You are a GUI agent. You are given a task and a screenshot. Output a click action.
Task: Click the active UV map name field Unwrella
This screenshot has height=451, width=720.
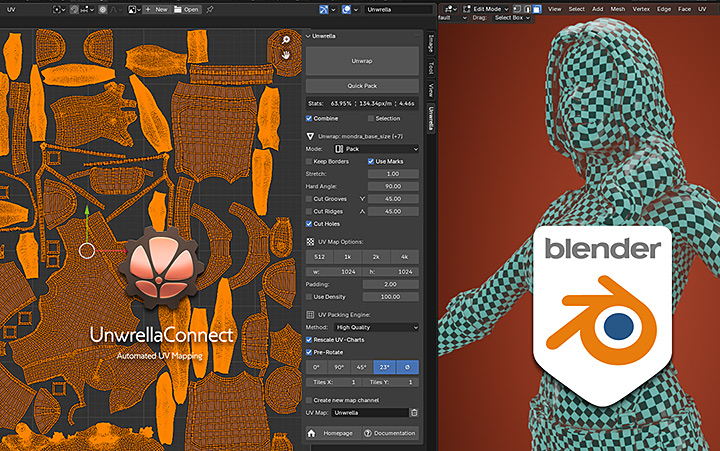click(399, 9)
